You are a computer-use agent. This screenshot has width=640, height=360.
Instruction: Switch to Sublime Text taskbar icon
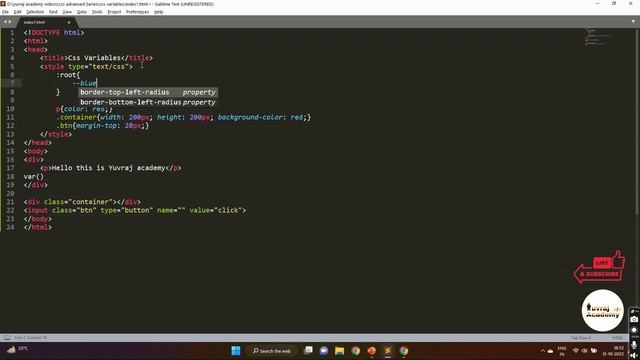click(x=388, y=351)
